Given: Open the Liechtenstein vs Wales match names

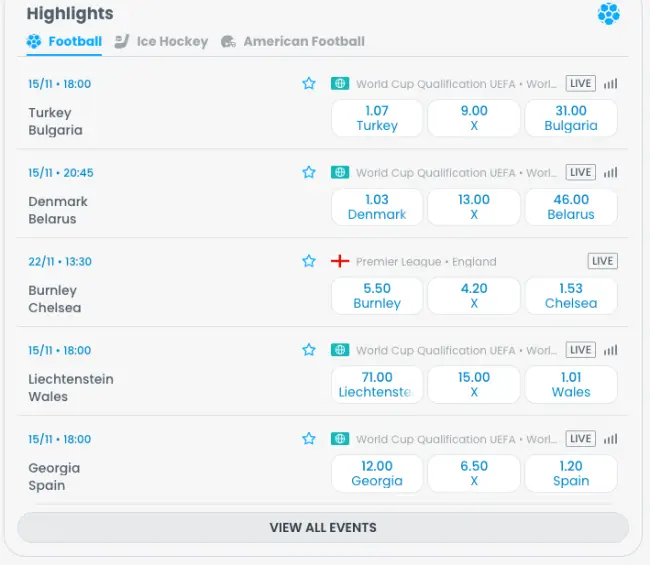Looking at the screenshot, I should 71,388.
